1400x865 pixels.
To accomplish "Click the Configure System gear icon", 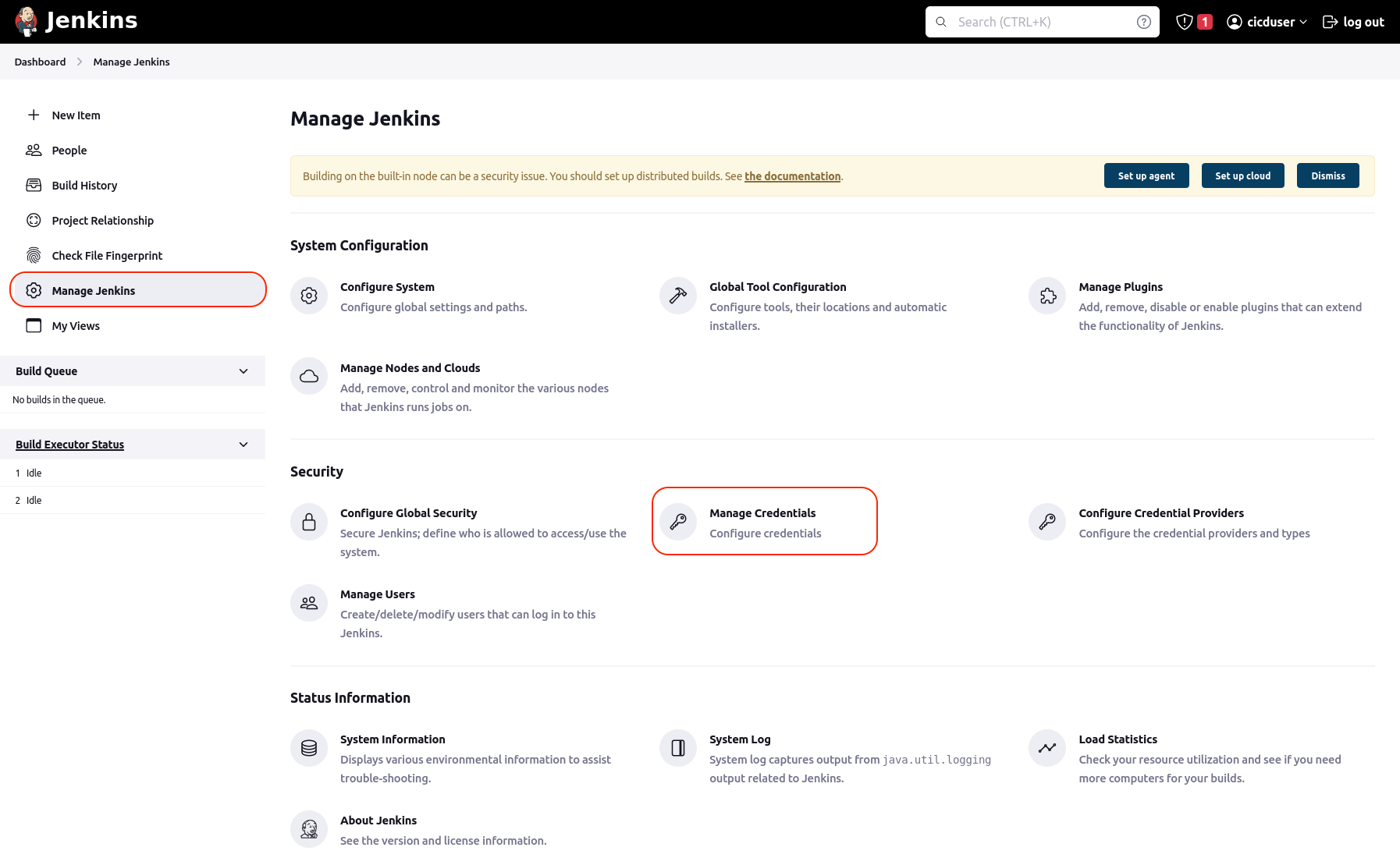I will [309, 296].
